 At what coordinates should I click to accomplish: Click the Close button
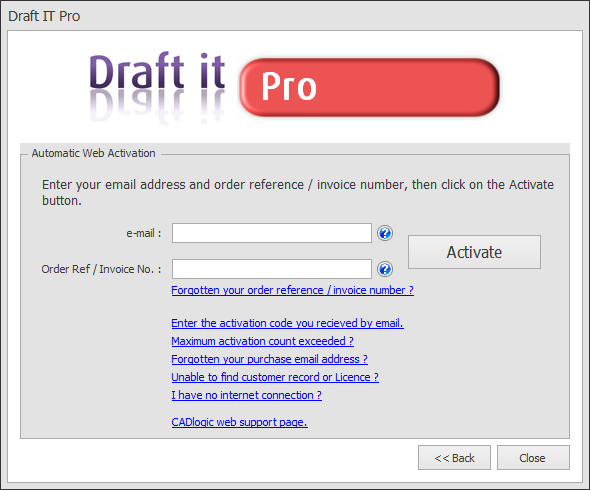533,458
